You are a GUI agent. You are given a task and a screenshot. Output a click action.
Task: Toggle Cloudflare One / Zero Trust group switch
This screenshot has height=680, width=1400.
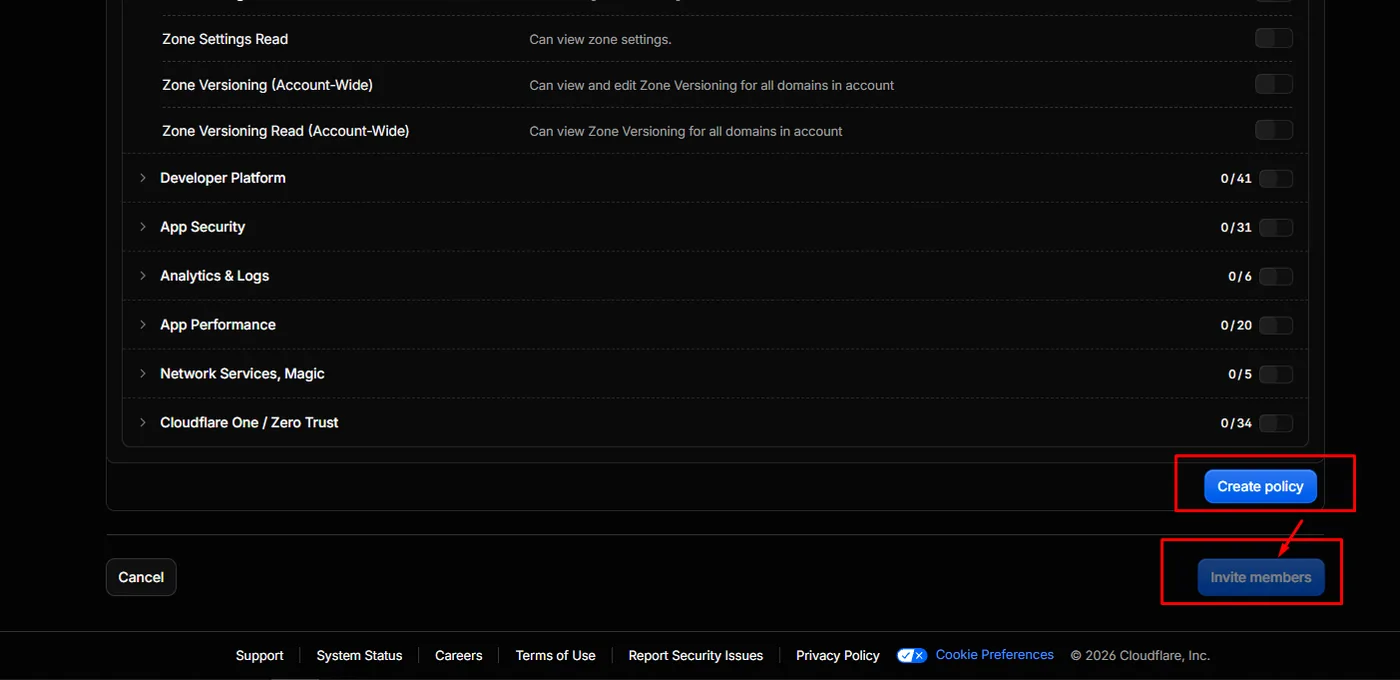[x=1276, y=423]
